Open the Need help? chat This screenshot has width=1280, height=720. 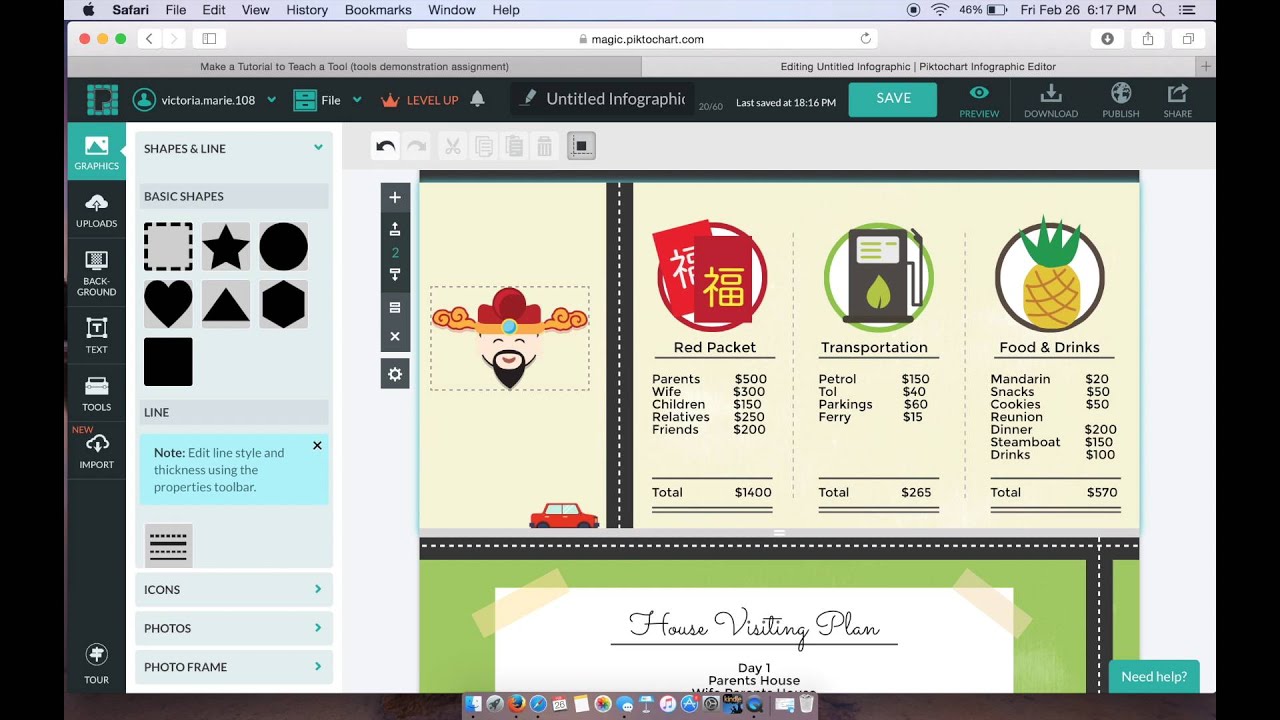tap(1154, 677)
